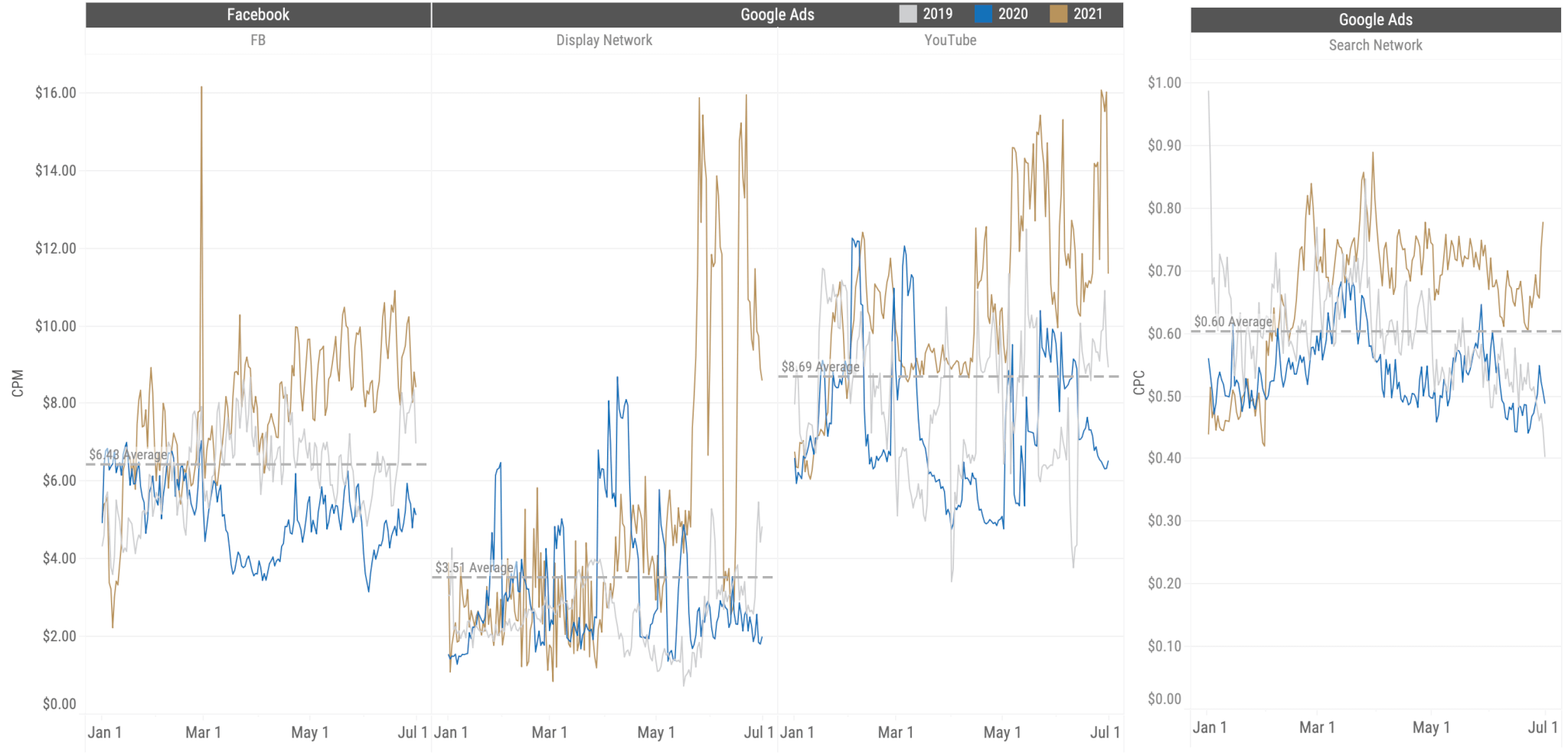
Task: Click the $0.10 CPC axis tick
Action: (1165, 646)
